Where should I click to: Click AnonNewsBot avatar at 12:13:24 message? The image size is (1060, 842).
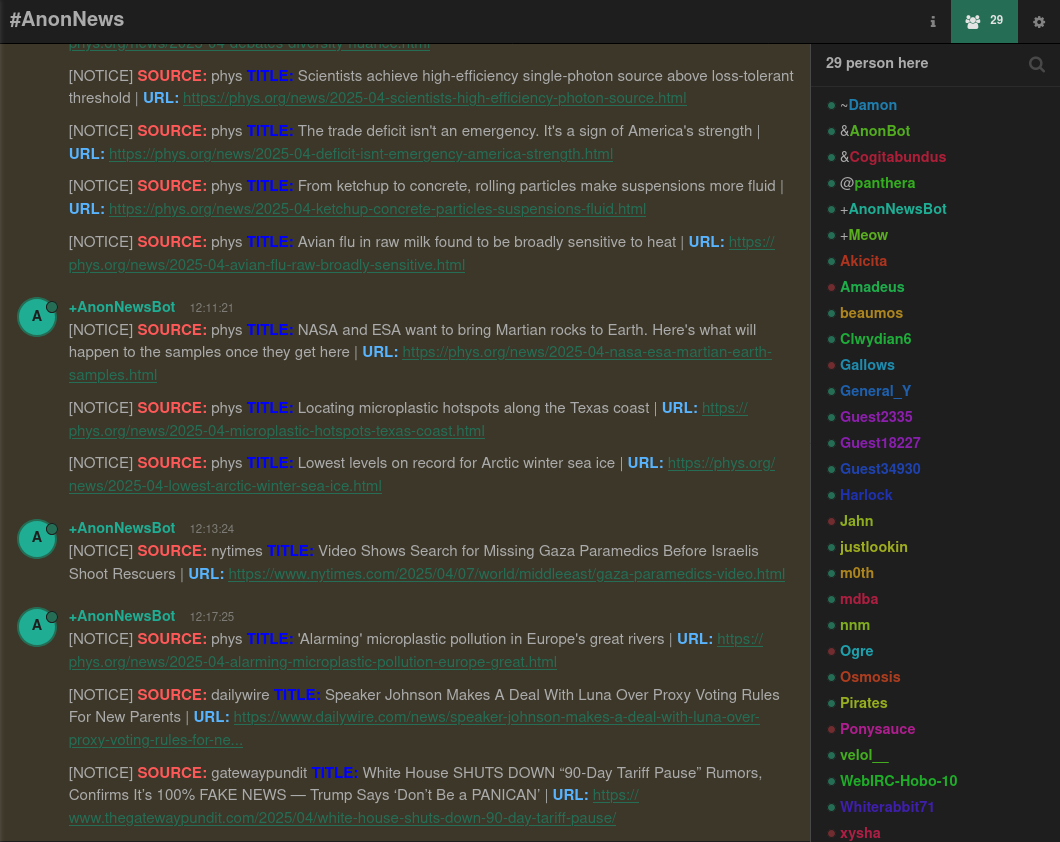[37, 538]
